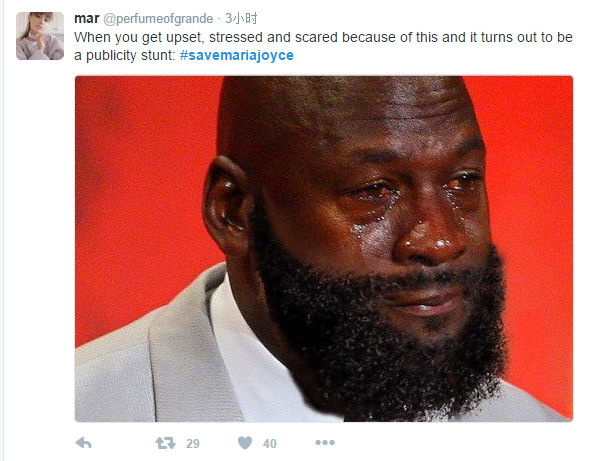Open the @perfumeofgrande handle

pos(158,18)
